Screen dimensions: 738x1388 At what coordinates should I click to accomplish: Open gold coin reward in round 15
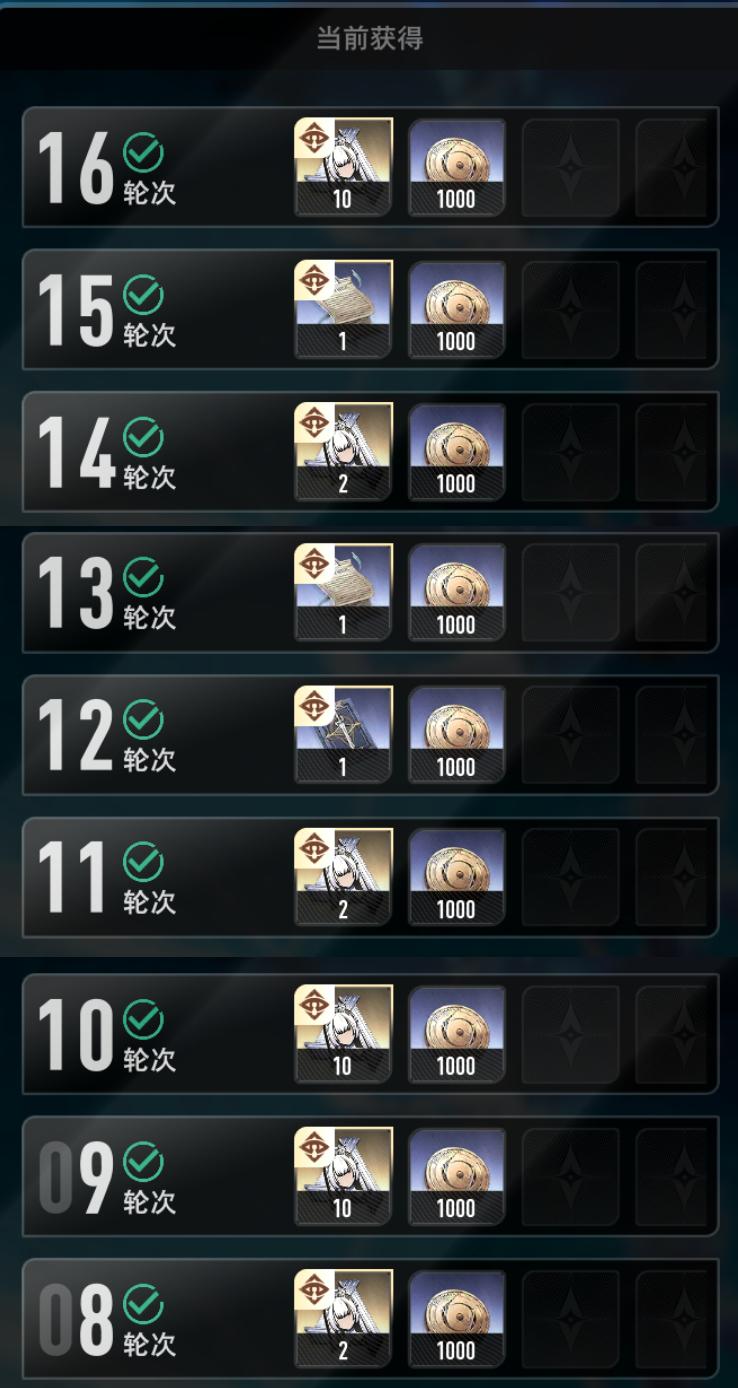(456, 309)
